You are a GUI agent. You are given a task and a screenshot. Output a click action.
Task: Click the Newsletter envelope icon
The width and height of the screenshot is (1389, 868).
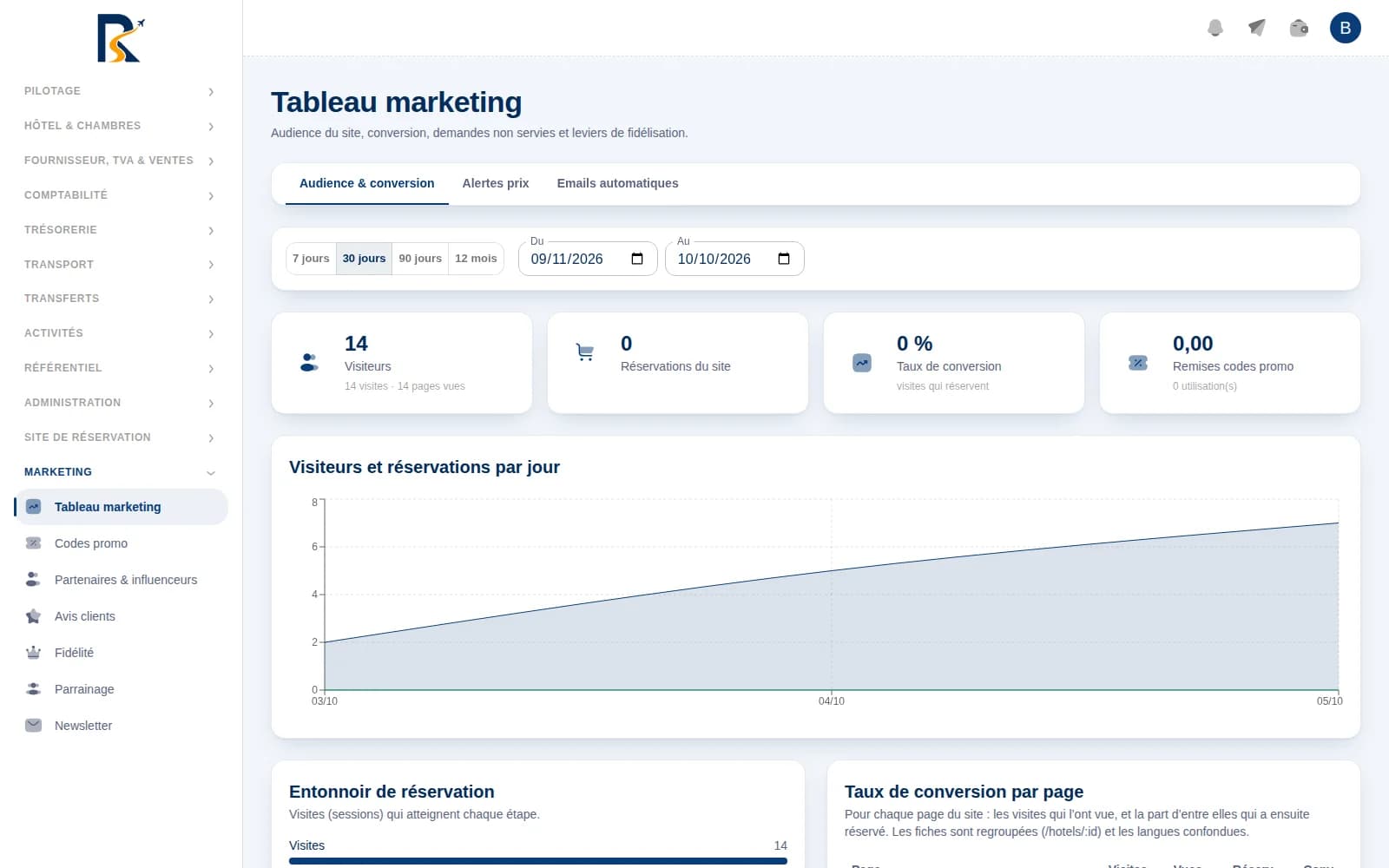click(34, 726)
